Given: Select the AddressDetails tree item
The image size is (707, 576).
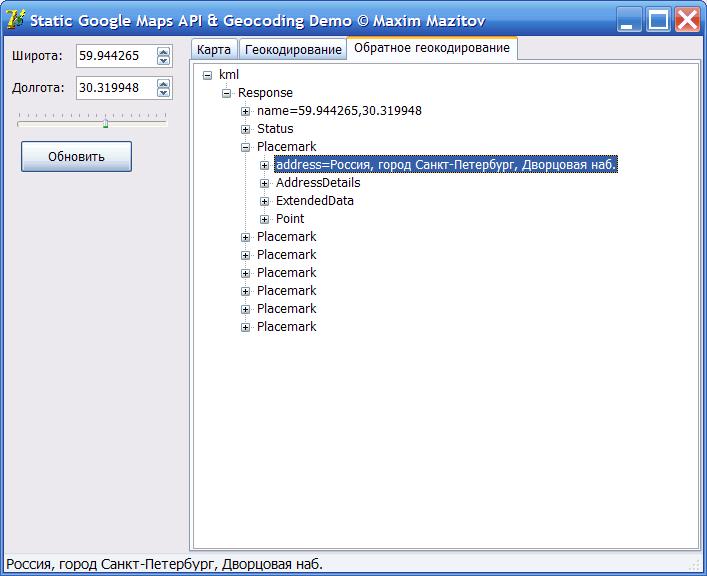Looking at the screenshot, I should pyautogui.click(x=318, y=183).
